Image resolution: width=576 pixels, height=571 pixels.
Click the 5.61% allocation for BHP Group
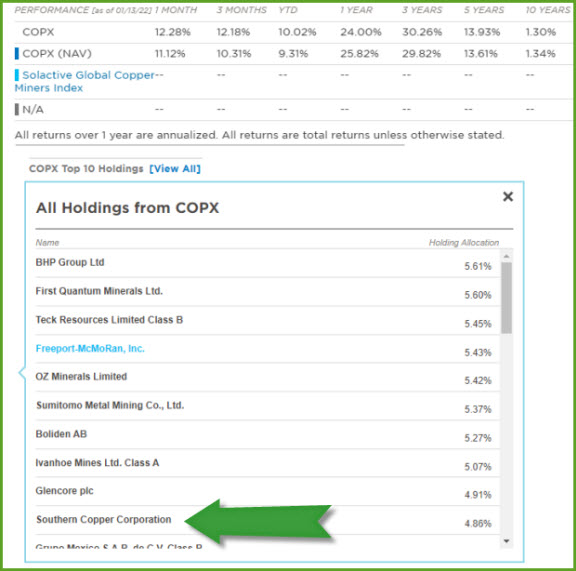(478, 266)
